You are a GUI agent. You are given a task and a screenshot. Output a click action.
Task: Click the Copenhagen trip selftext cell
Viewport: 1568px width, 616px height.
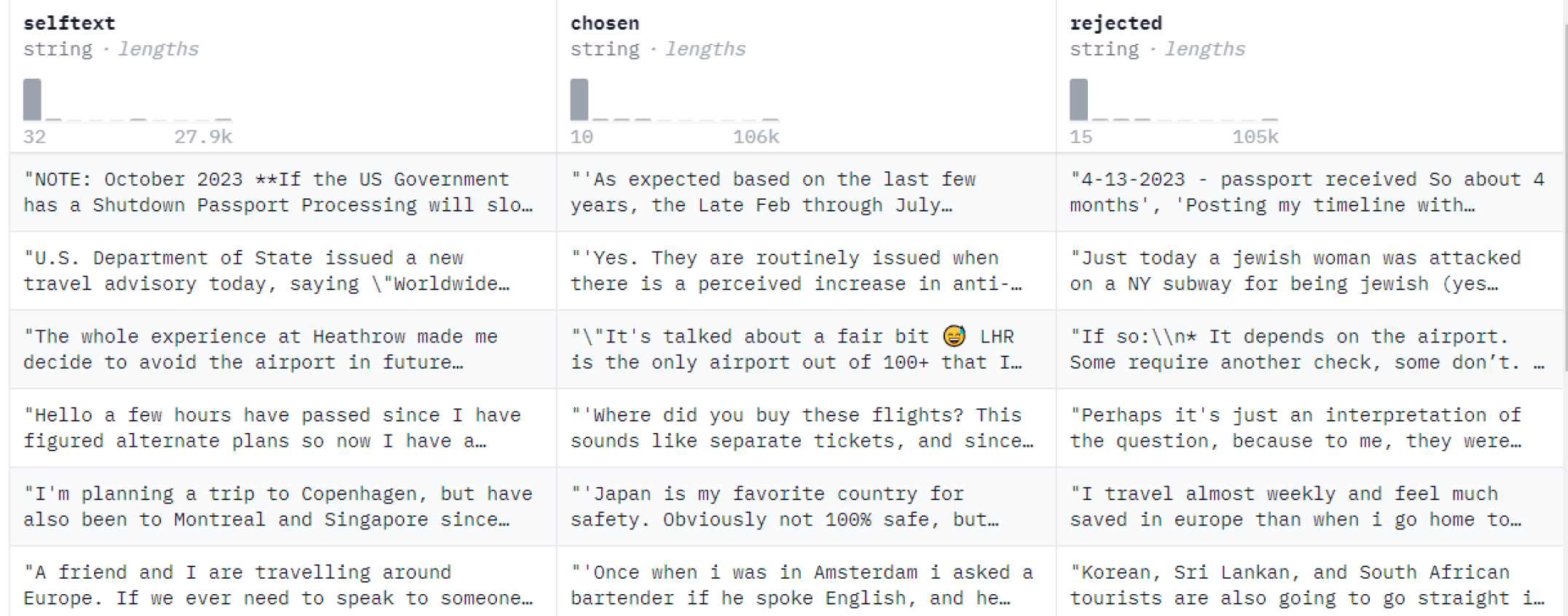(278, 507)
